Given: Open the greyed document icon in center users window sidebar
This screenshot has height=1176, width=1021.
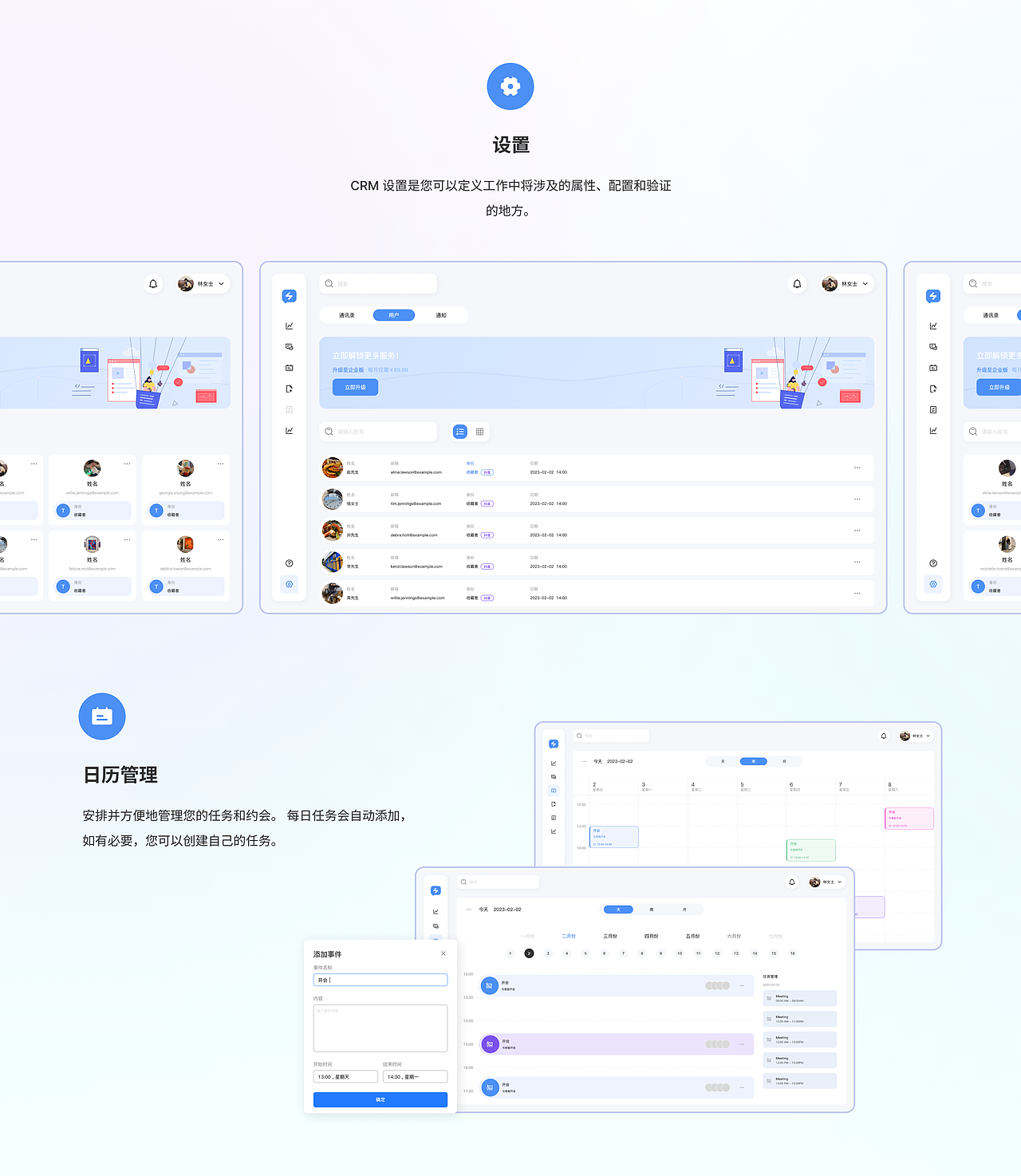Looking at the screenshot, I should point(290,409).
